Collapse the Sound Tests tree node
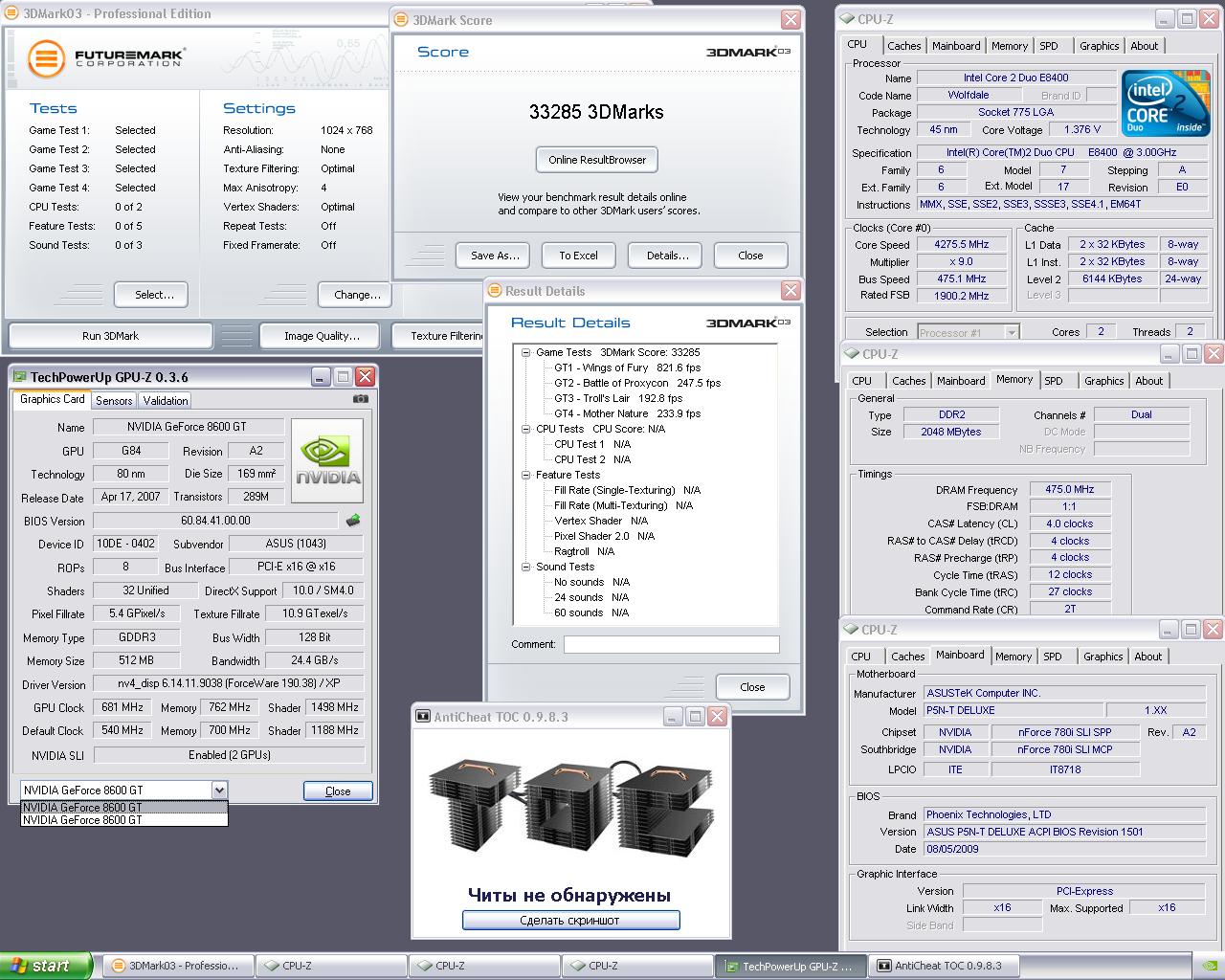The image size is (1225, 980). (525, 567)
